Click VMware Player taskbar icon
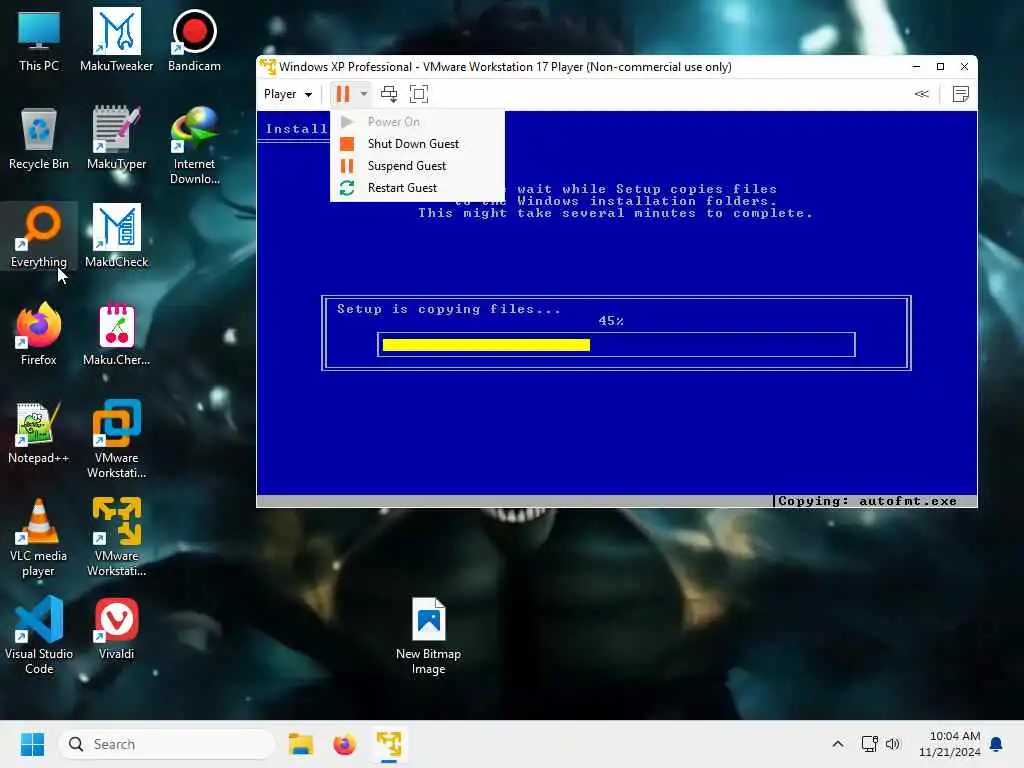Viewport: 1024px width, 768px height. (x=389, y=744)
